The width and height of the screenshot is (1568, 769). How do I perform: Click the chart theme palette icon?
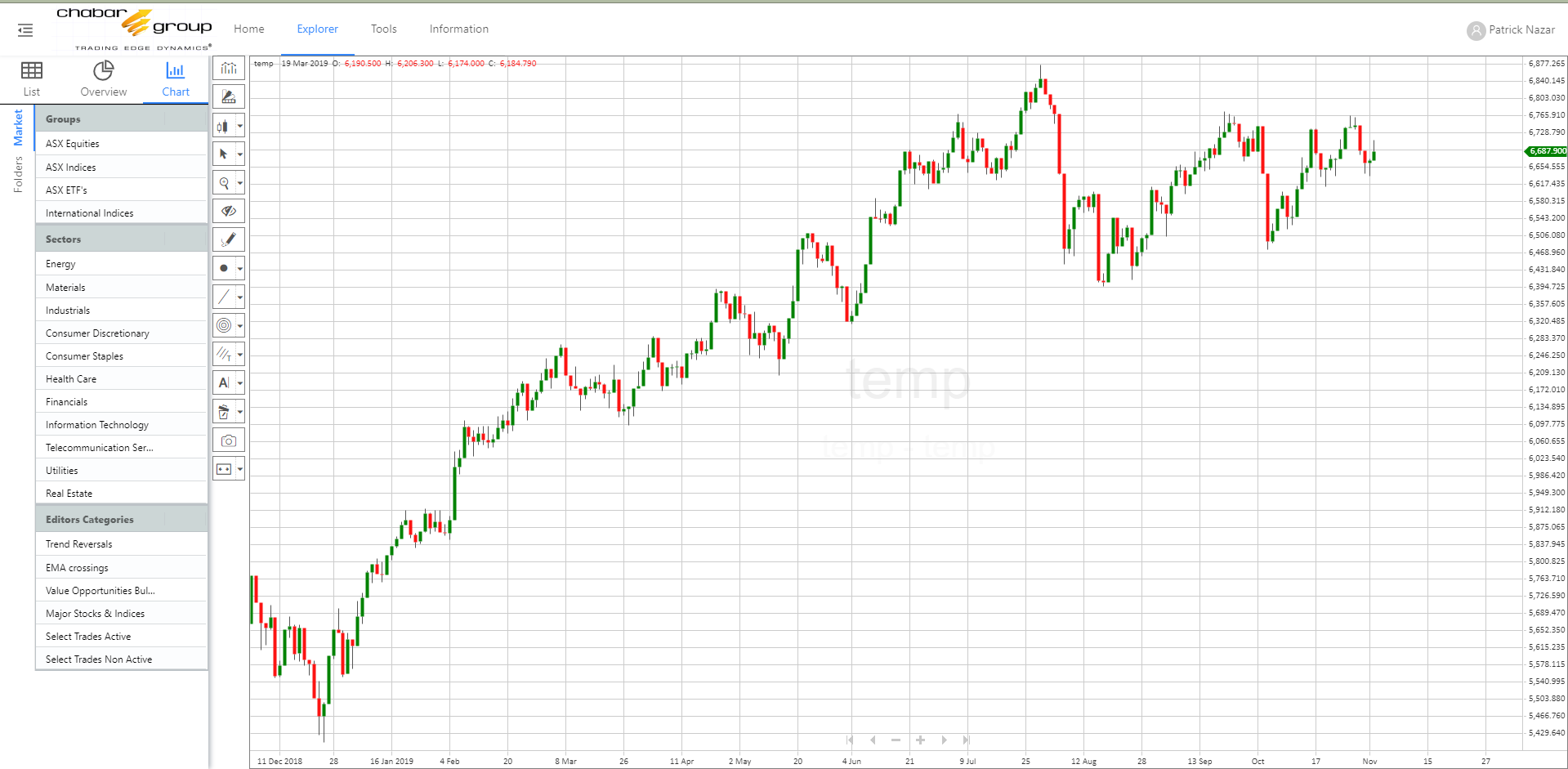tap(228, 97)
